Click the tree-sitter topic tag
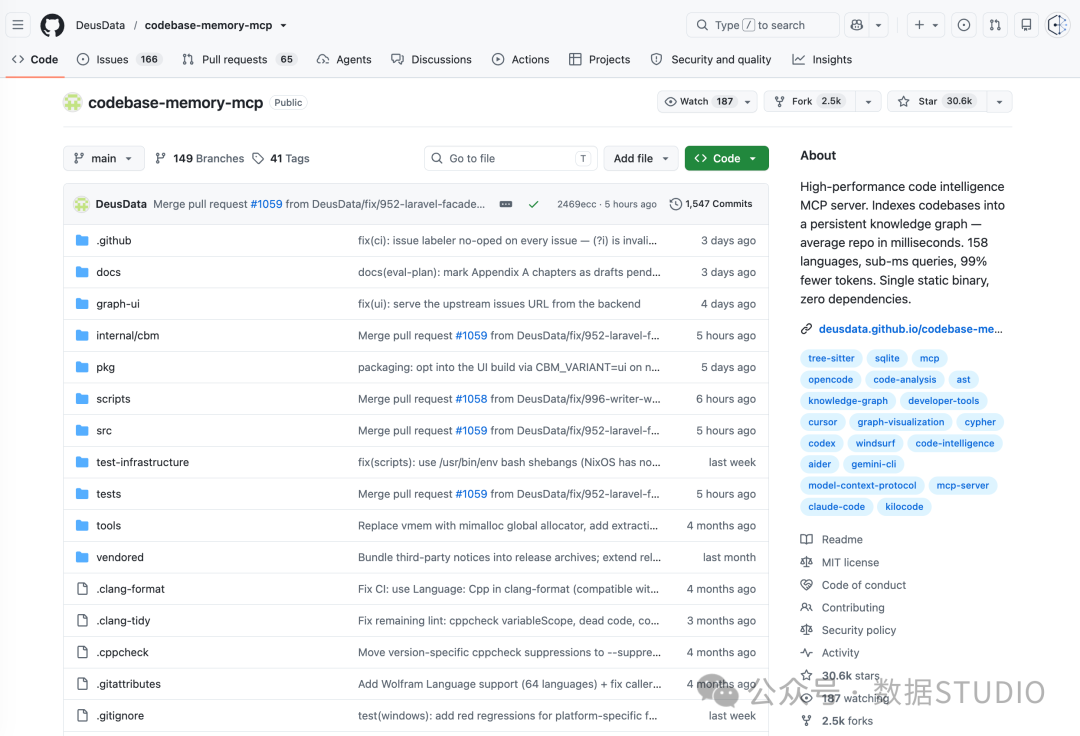 831,358
